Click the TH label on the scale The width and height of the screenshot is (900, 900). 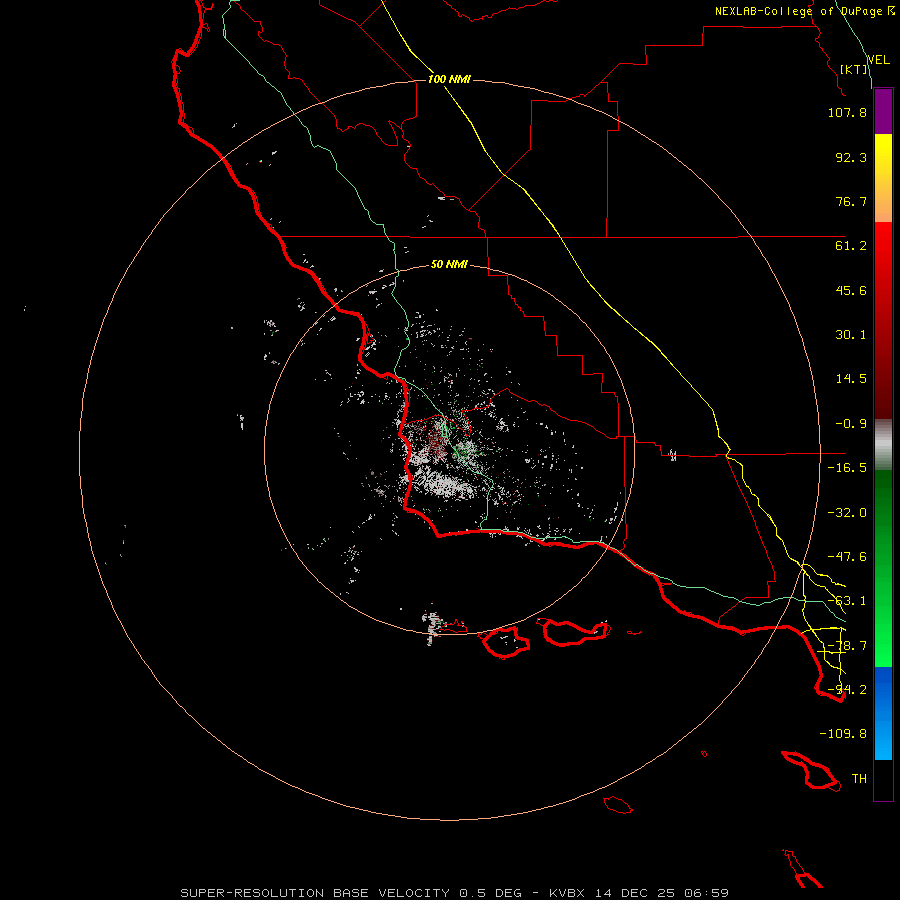click(859, 779)
